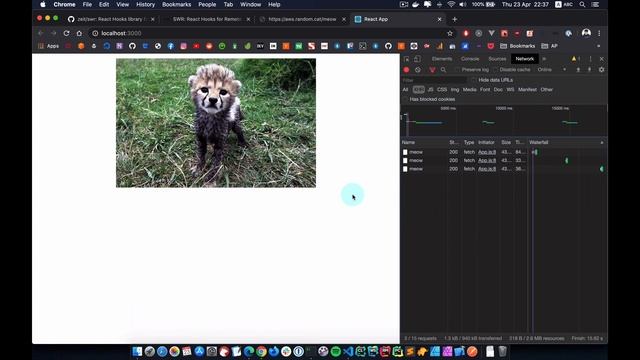Clear the network log
Viewport: 640px width, 360px height.
418,70
